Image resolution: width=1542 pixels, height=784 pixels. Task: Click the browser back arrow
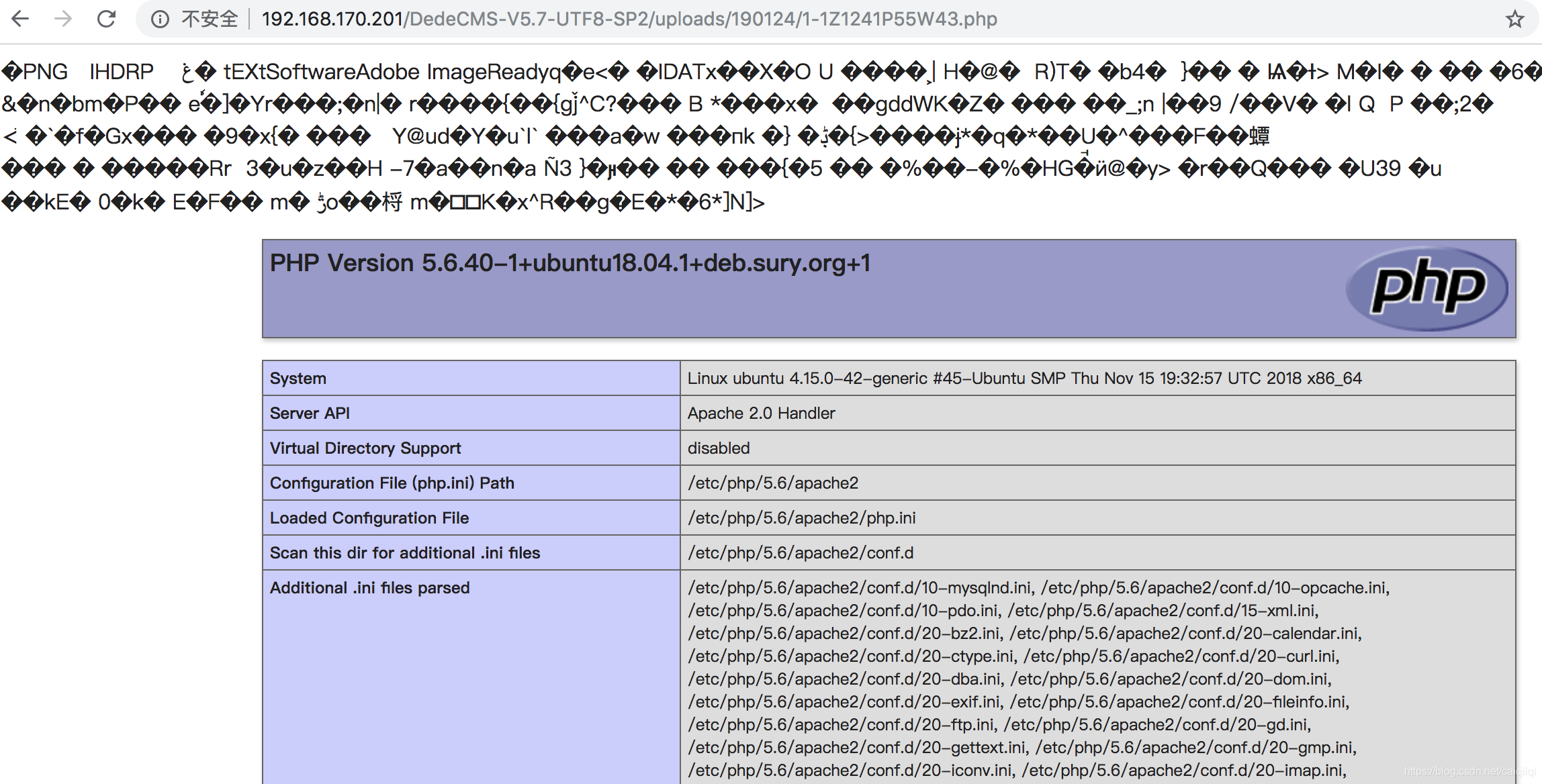[x=21, y=19]
